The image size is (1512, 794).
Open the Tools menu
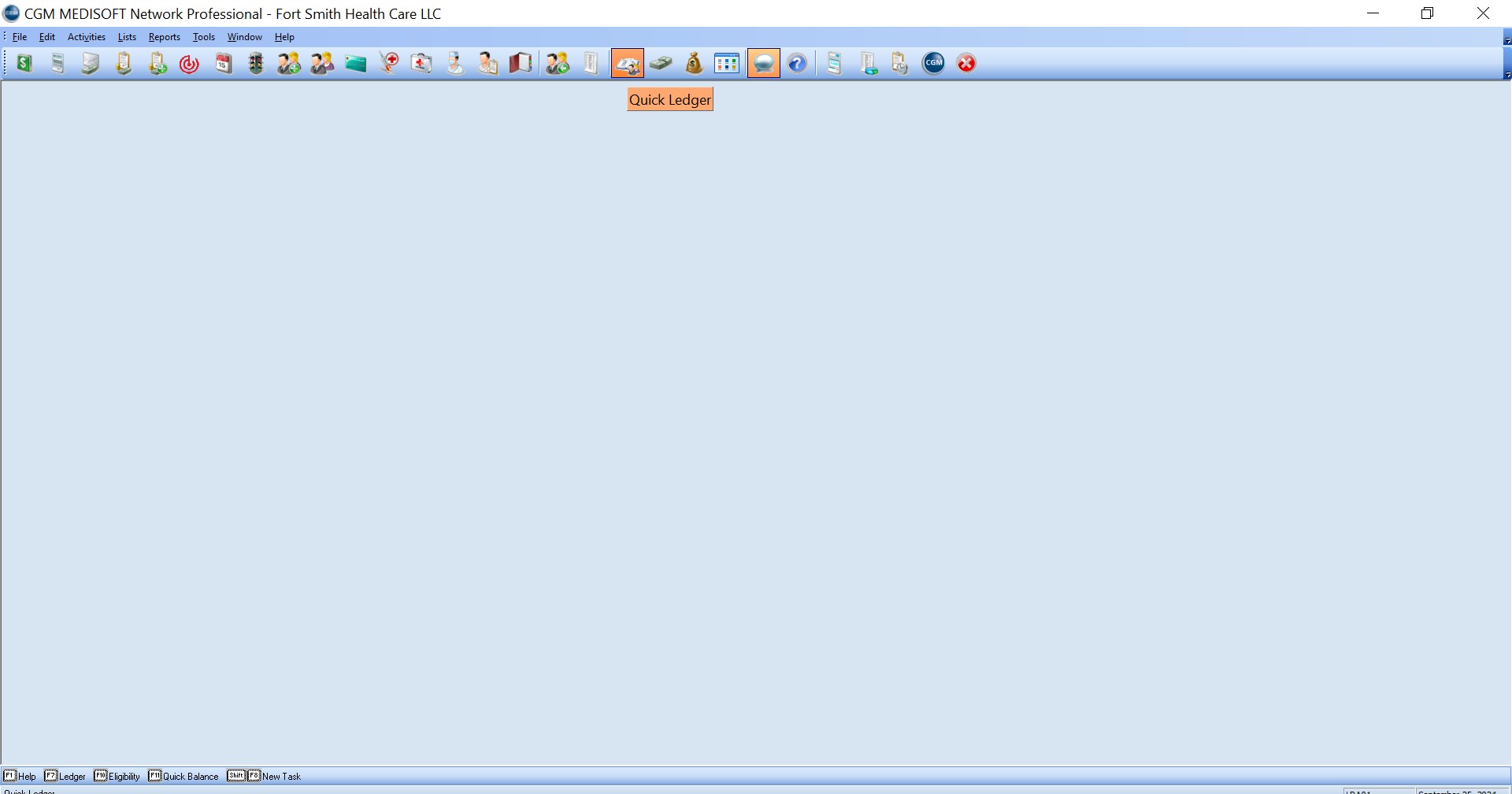(204, 37)
